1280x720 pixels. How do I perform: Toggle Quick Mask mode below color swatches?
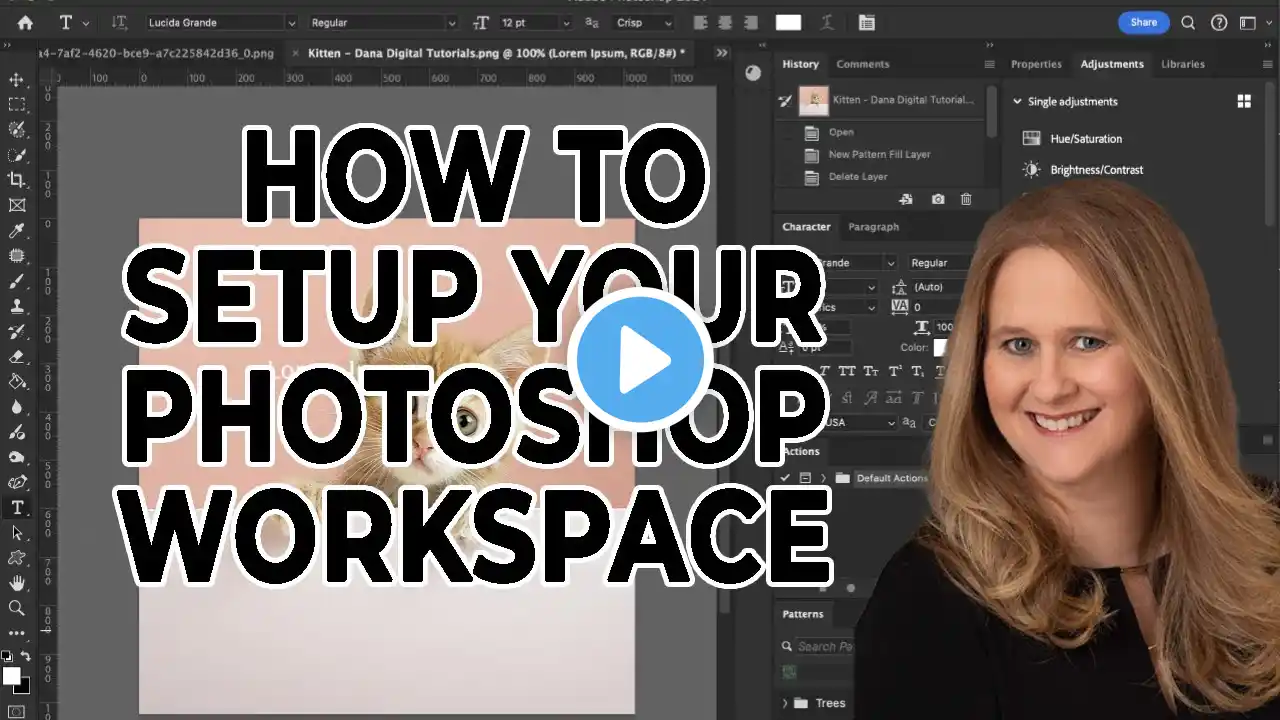(x=17, y=712)
